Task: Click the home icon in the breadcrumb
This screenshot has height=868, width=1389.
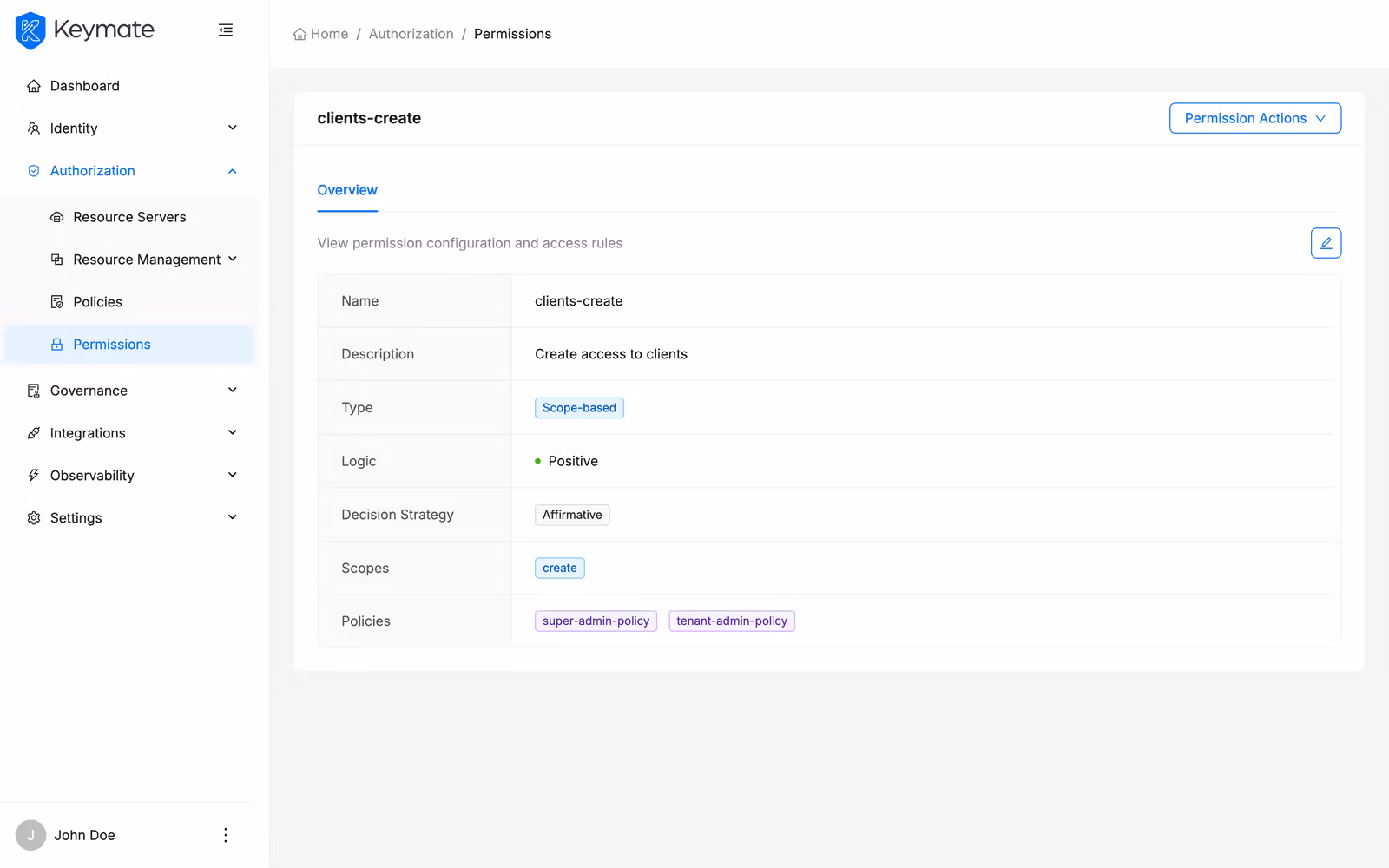Action: [298, 33]
